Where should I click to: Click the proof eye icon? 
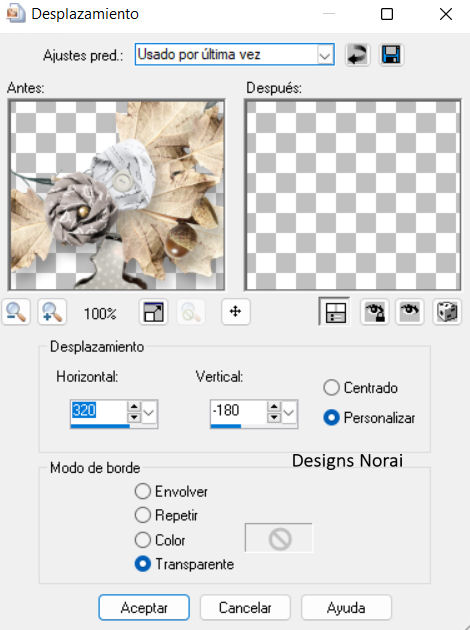coord(410,312)
